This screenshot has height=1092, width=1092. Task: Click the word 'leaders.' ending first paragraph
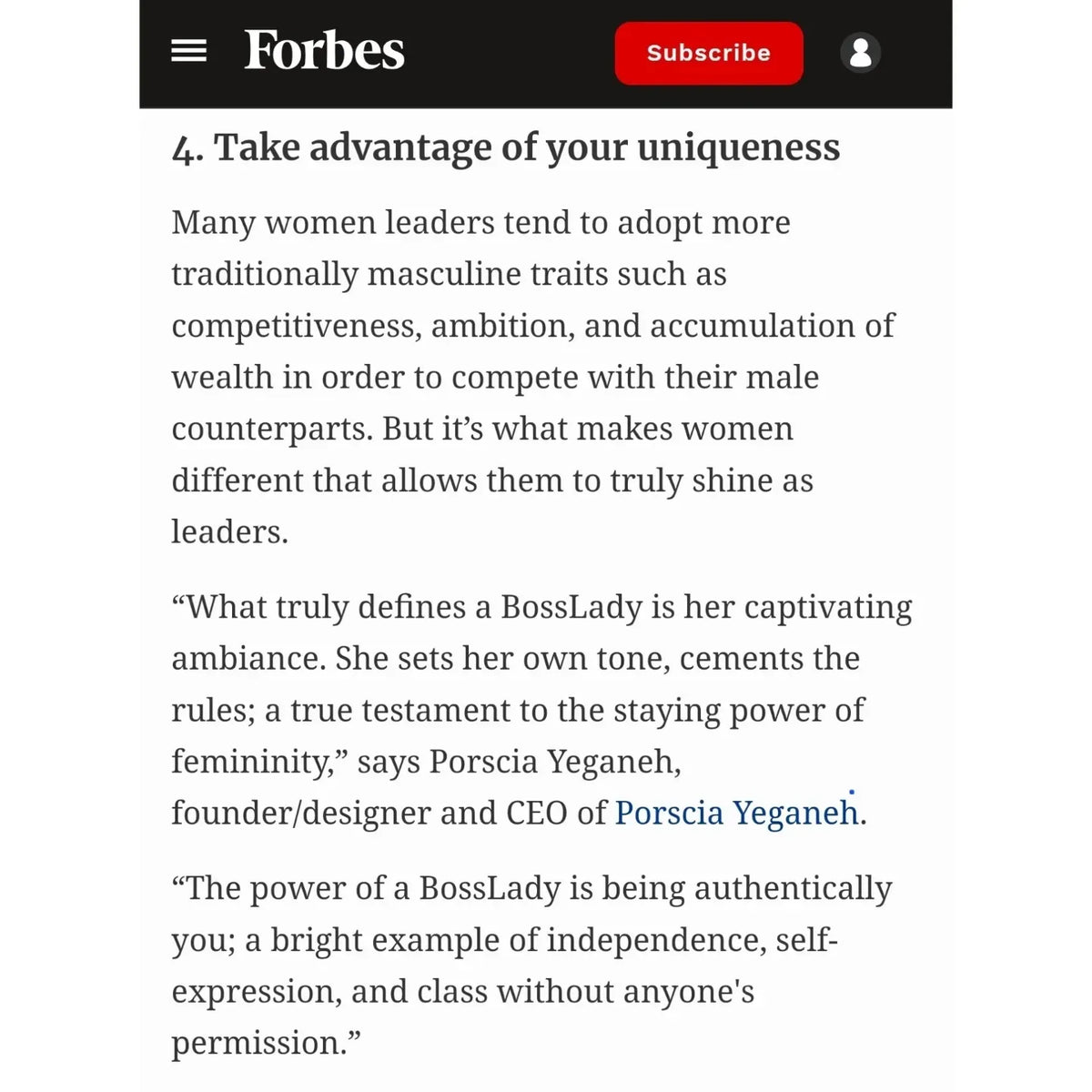229,531
